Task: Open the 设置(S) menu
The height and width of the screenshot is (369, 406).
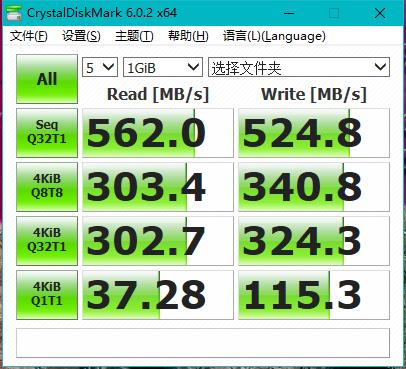Action: tap(81, 36)
